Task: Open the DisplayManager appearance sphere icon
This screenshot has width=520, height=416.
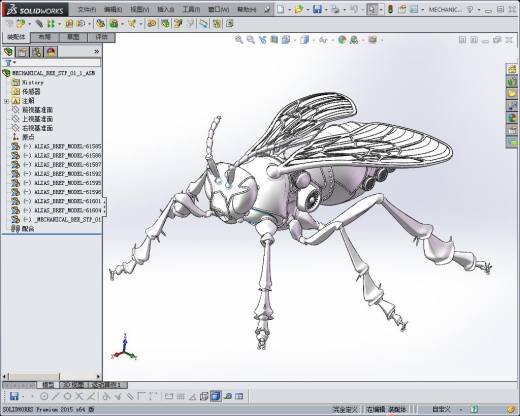Action: pos(51,52)
